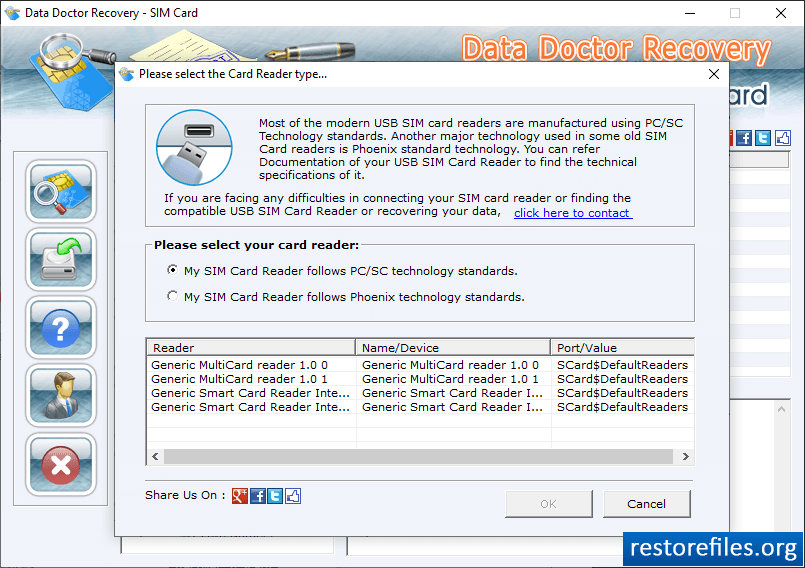Click the businessman About/contact sidebar icon

61,395
